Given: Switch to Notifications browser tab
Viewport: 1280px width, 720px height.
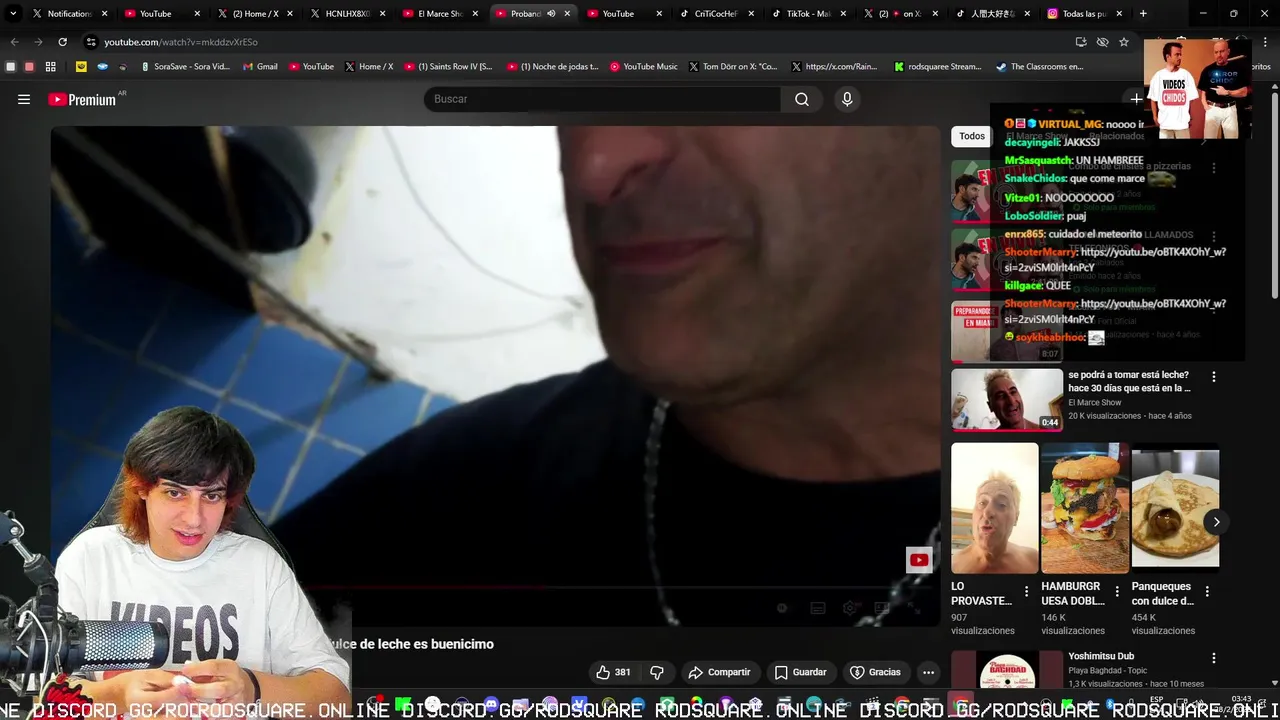Looking at the screenshot, I should pos(69,14).
